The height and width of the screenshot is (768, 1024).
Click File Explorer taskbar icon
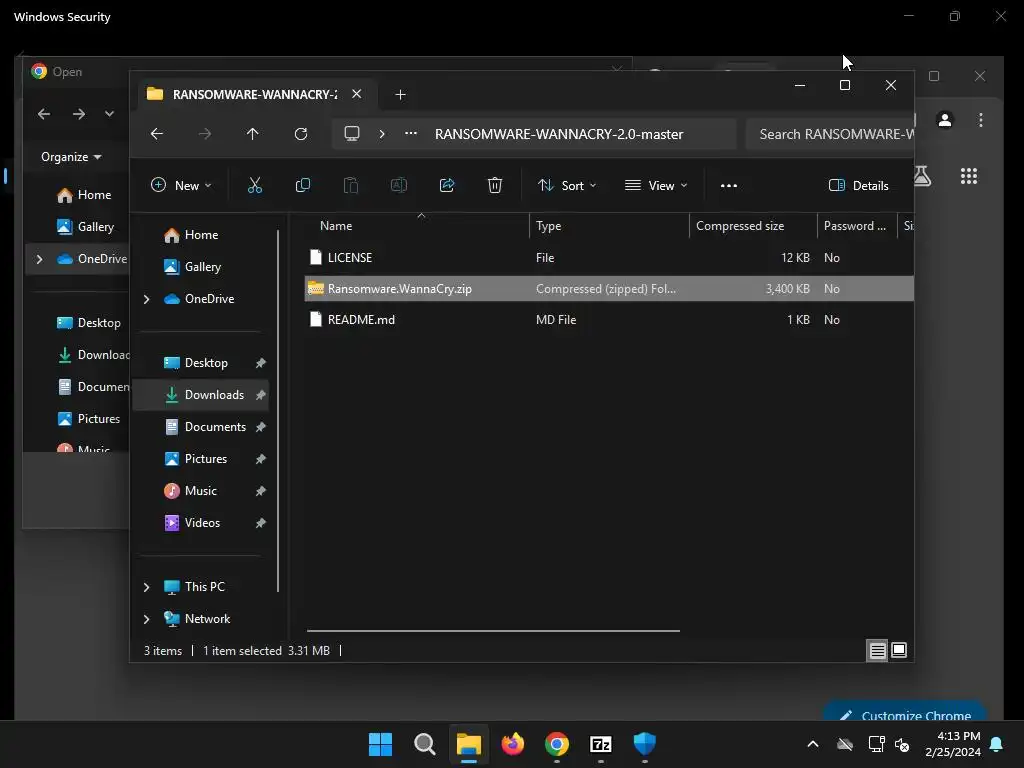pos(468,744)
